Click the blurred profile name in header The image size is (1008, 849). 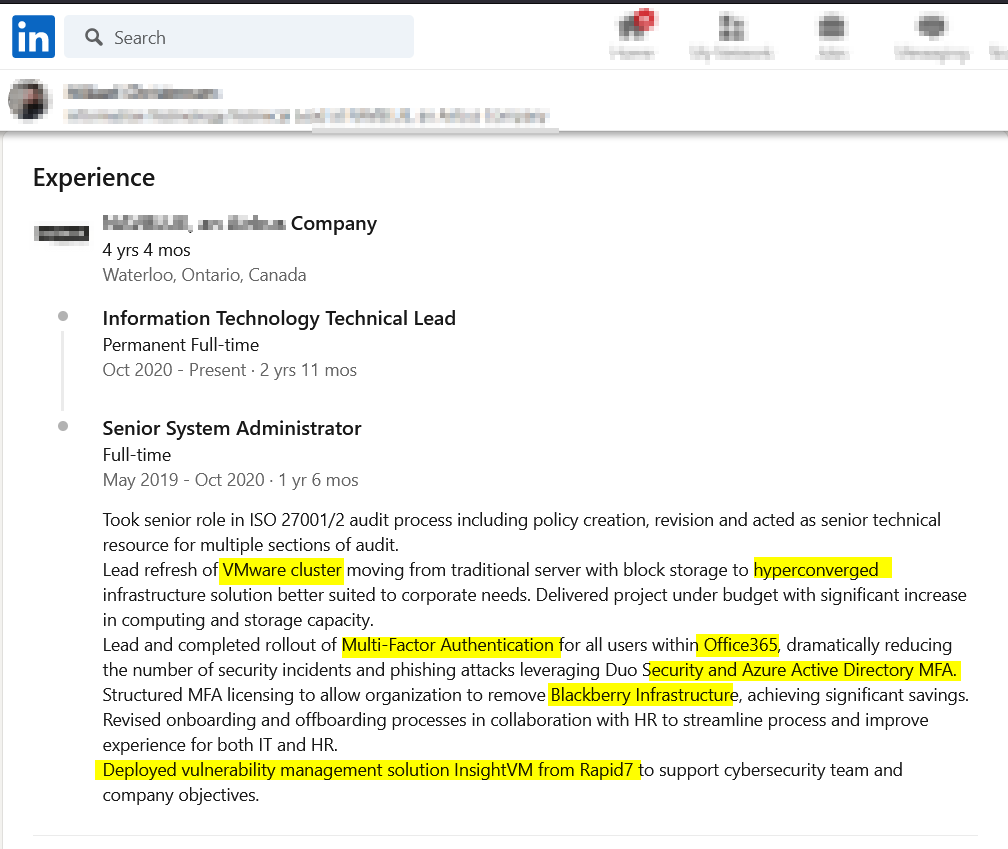click(x=144, y=93)
